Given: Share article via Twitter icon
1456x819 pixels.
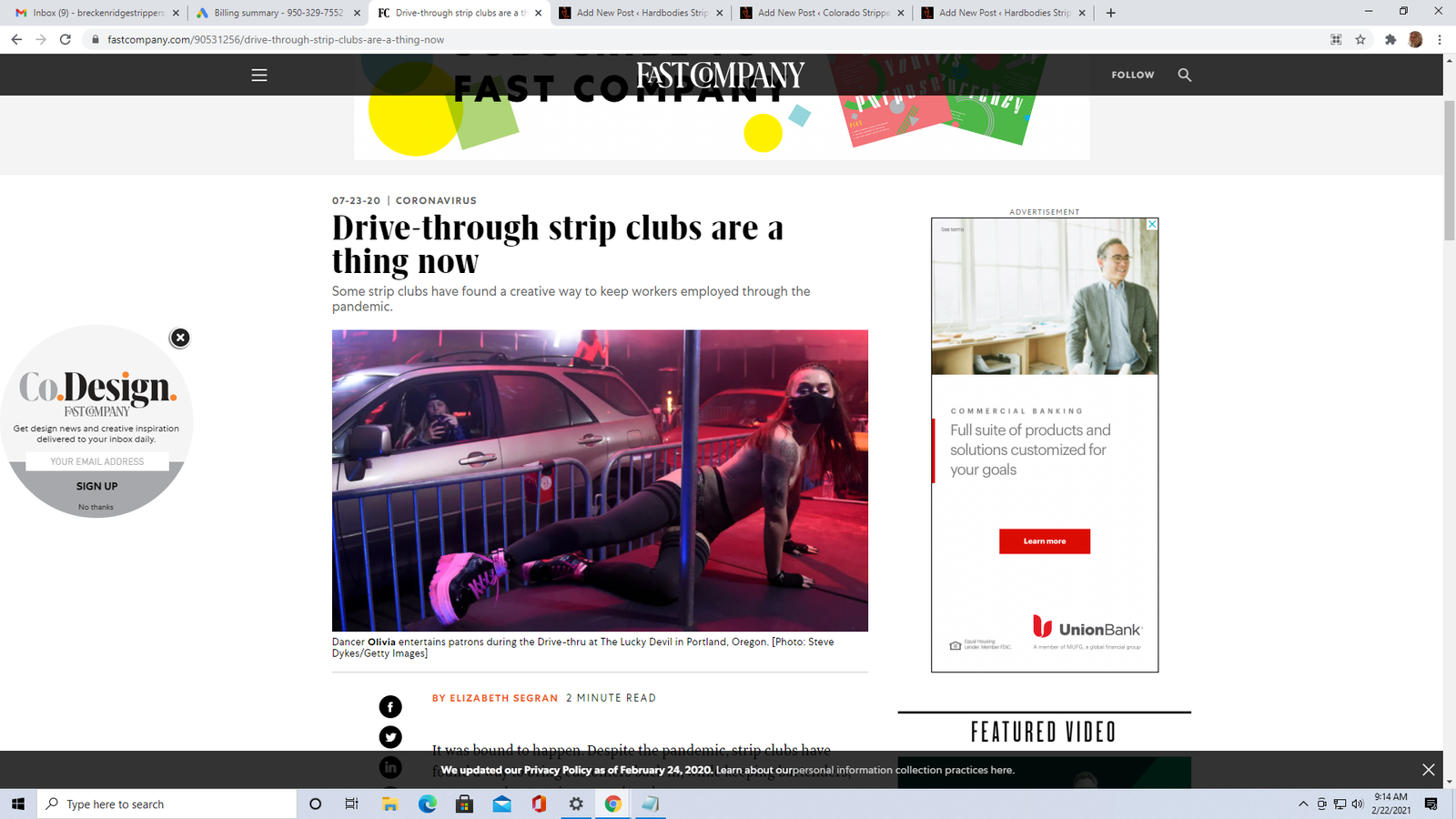Looking at the screenshot, I should point(390,737).
